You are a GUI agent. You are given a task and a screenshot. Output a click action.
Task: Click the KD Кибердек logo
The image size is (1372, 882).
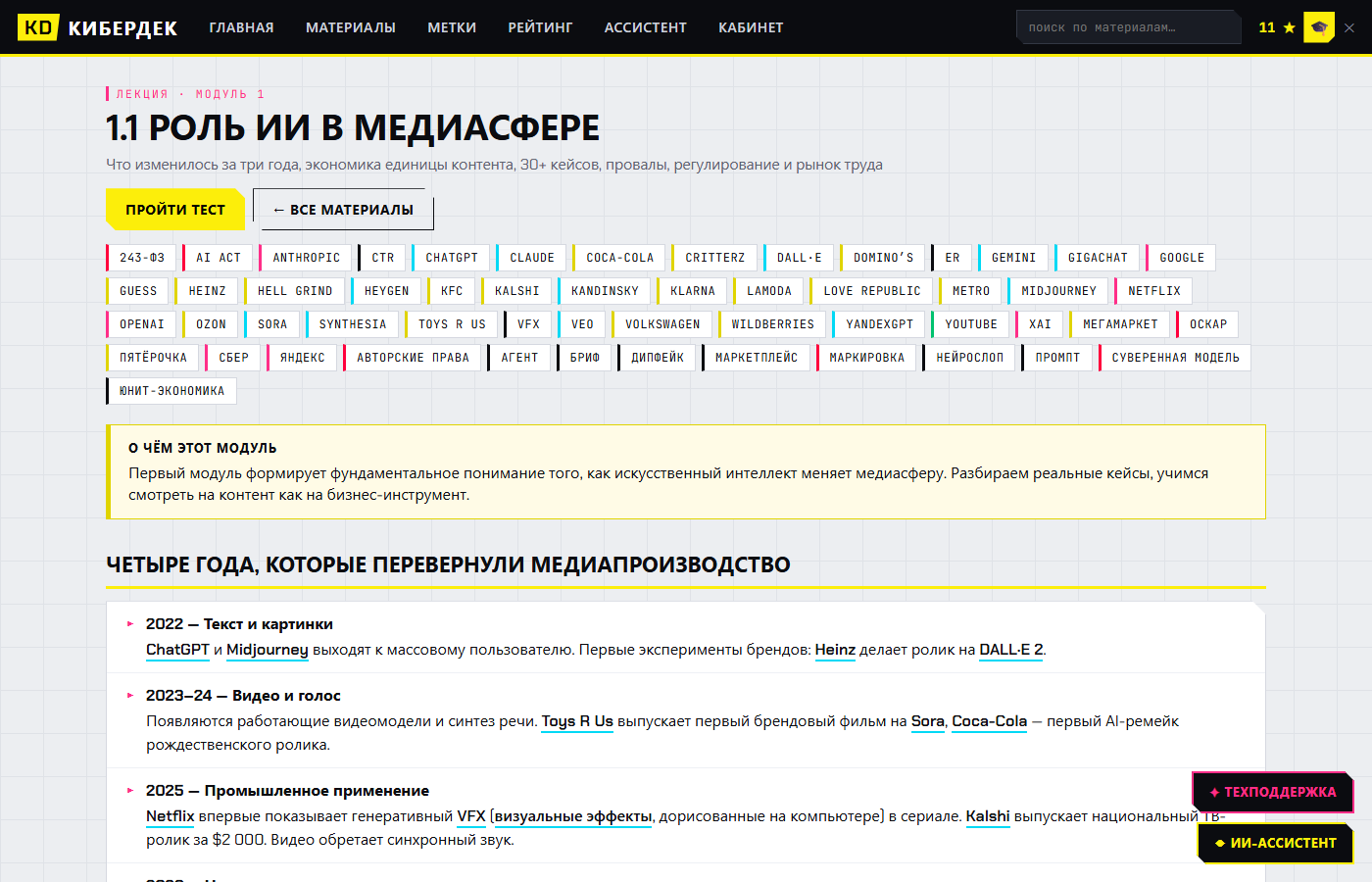(x=98, y=27)
